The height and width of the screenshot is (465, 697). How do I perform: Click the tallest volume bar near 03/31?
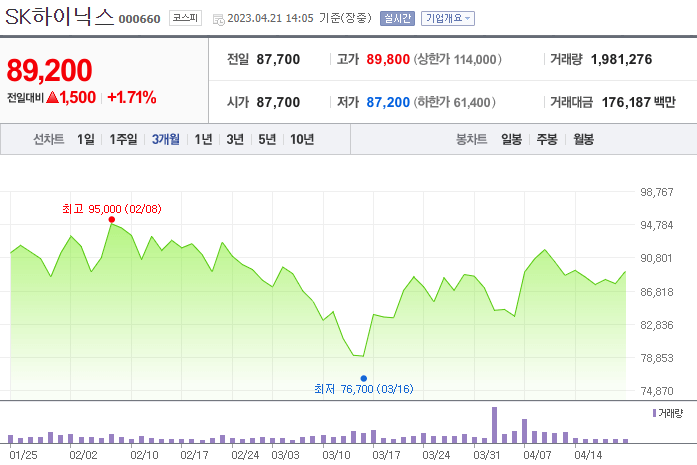494,425
